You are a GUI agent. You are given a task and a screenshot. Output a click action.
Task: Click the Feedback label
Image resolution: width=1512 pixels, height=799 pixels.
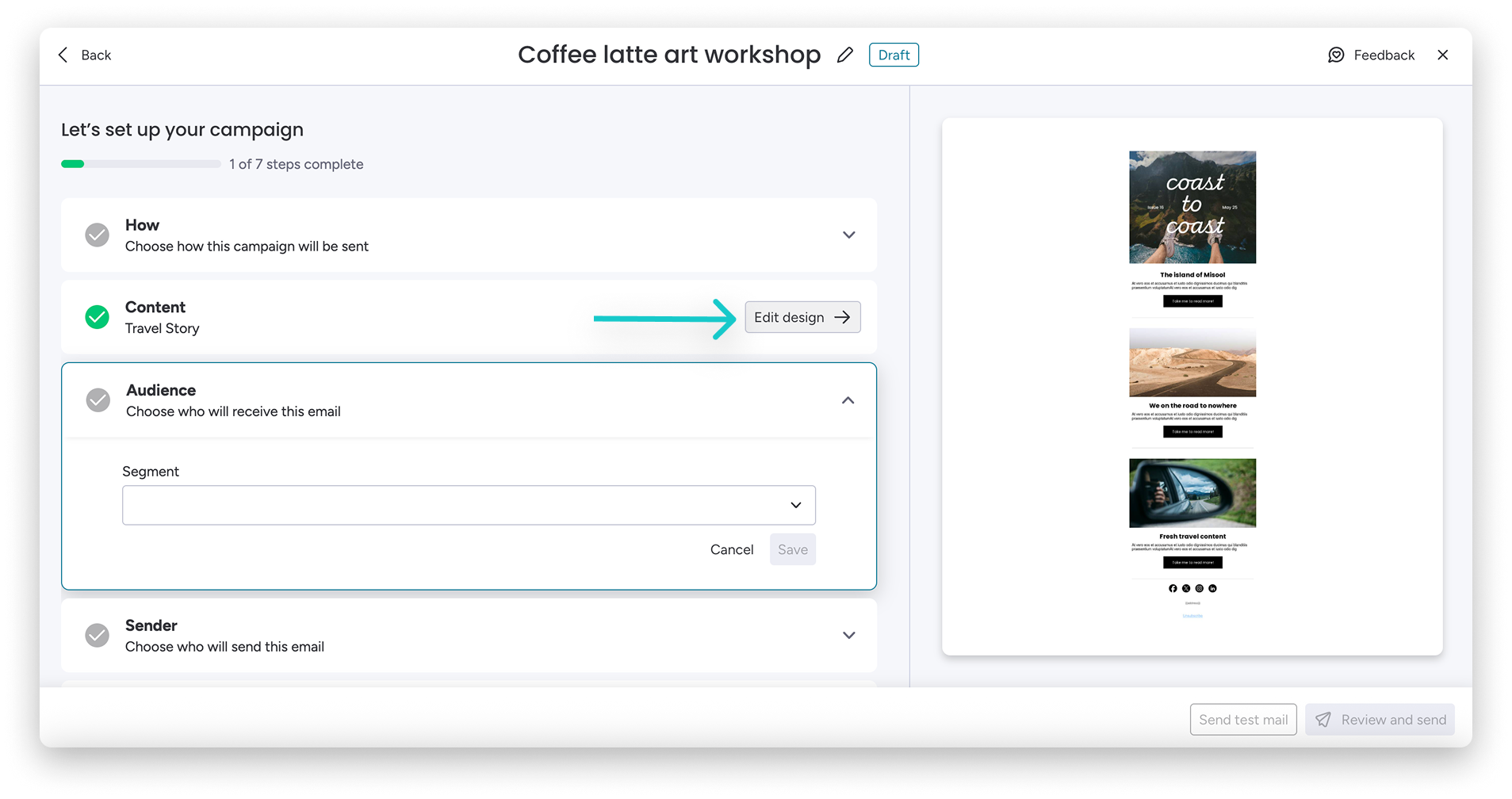[1384, 55]
